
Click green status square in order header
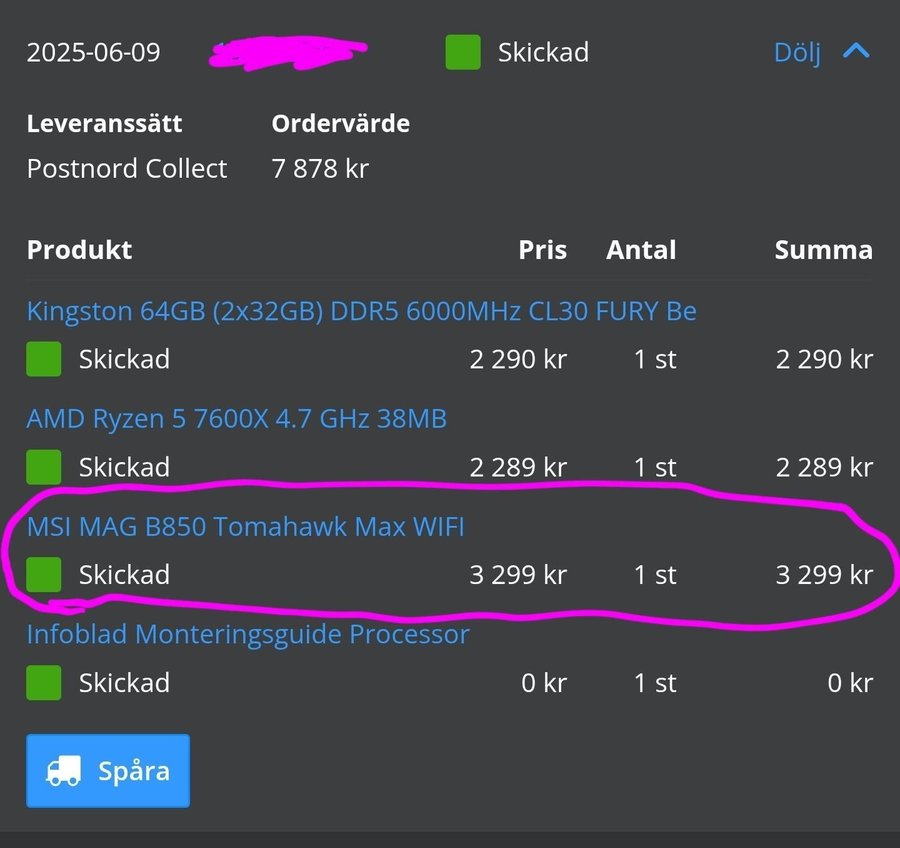462,52
